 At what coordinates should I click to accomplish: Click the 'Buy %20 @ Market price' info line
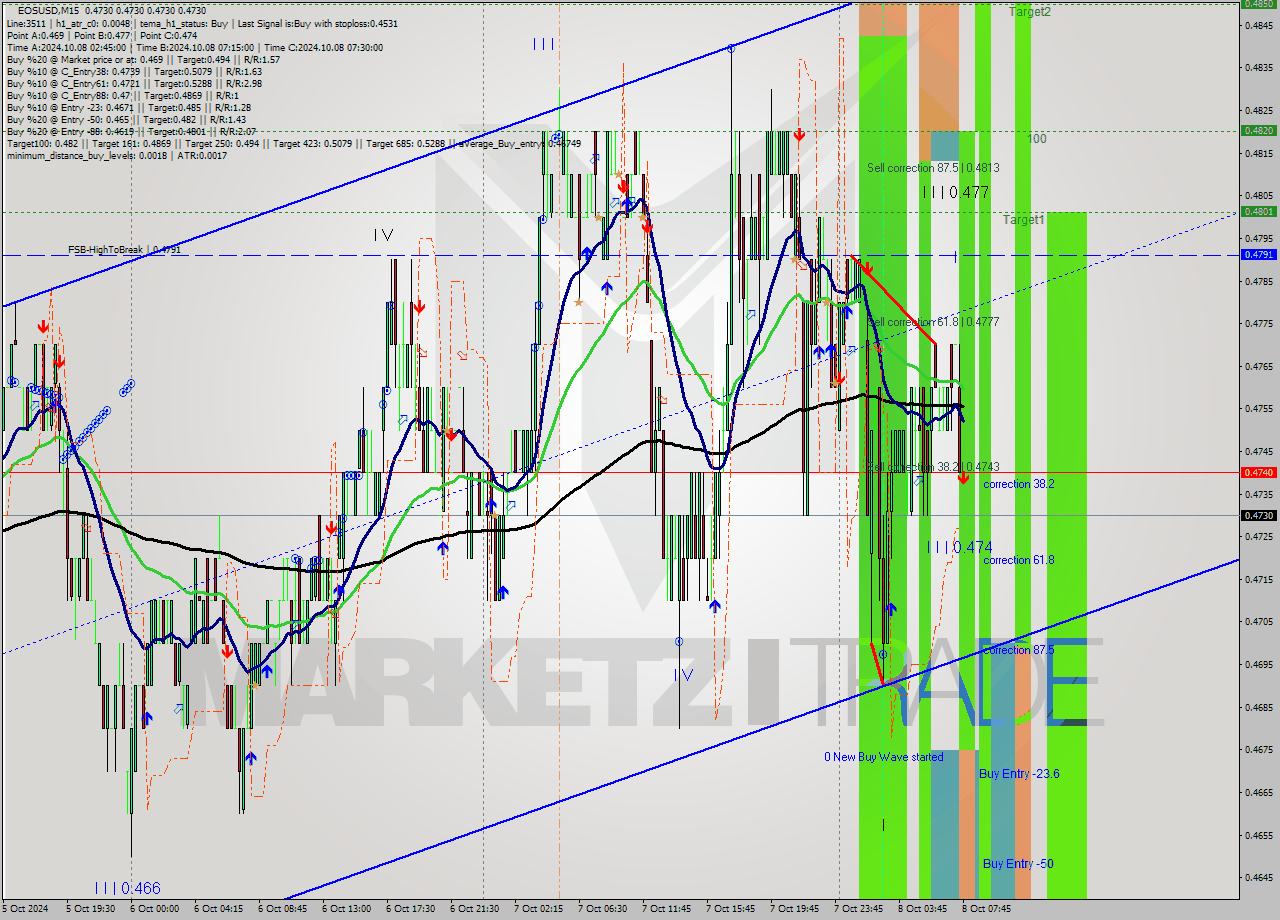coord(143,59)
